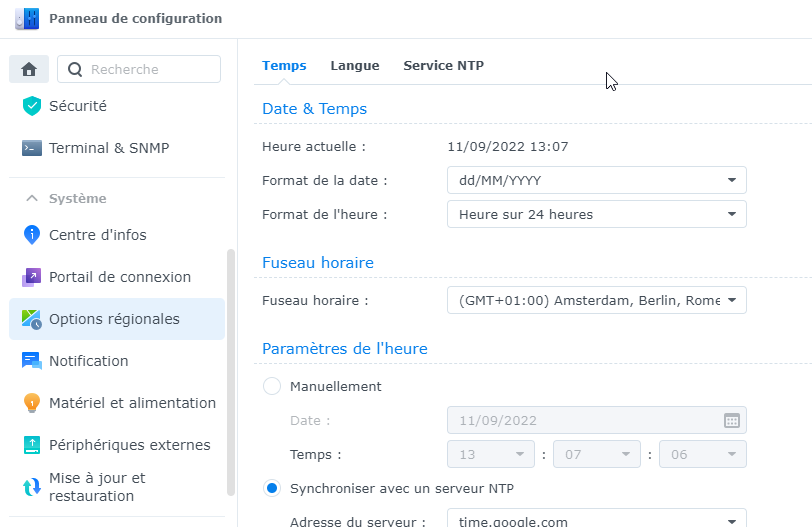The image size is (812, 527).
Task: Open Portail de connexion icon
Action: (32, 277)
